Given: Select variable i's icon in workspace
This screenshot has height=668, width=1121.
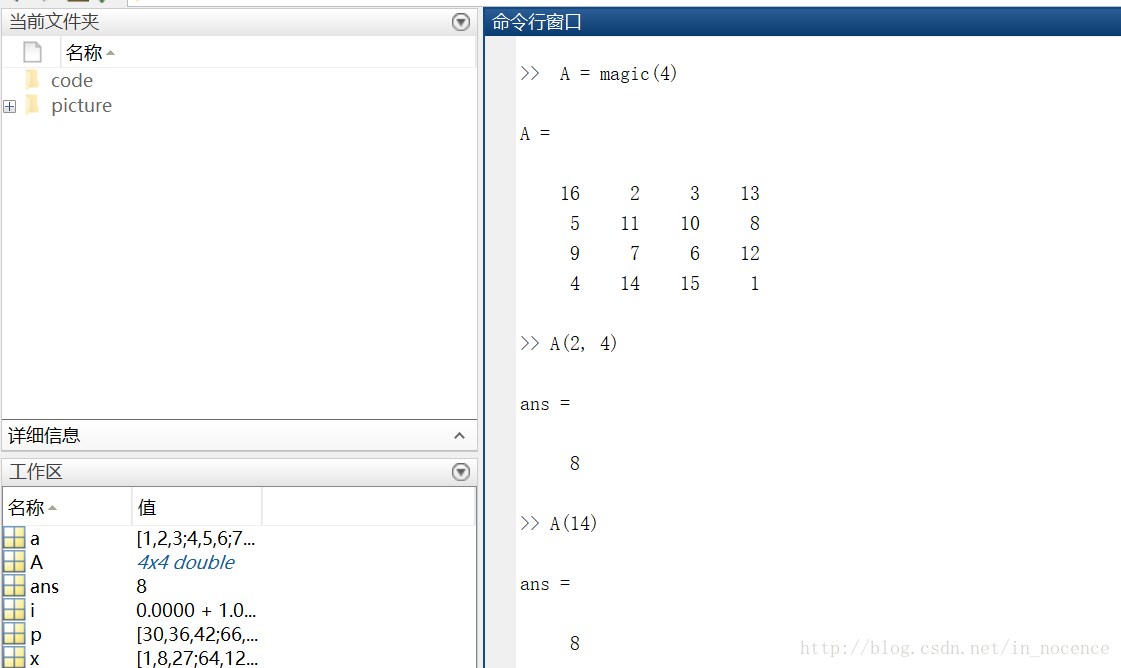Looking at the screenshot, I should pos(14,611).
